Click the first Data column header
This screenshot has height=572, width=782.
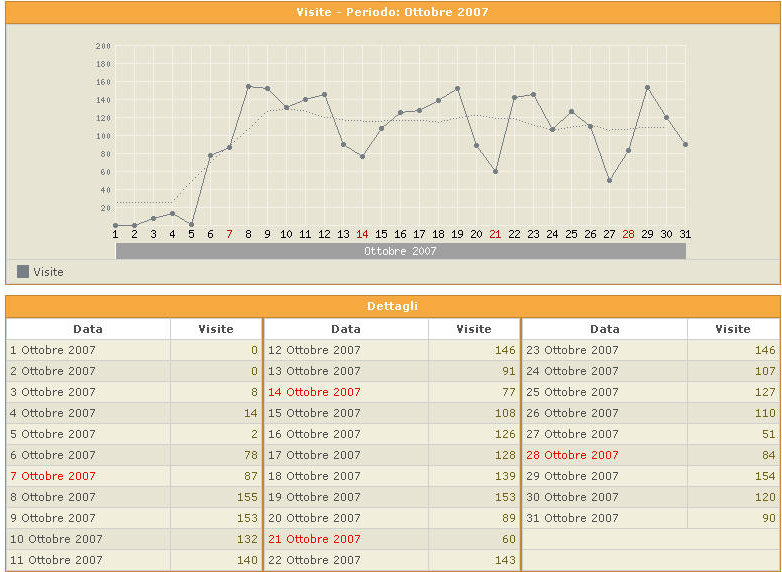click(x=88, y=329)
